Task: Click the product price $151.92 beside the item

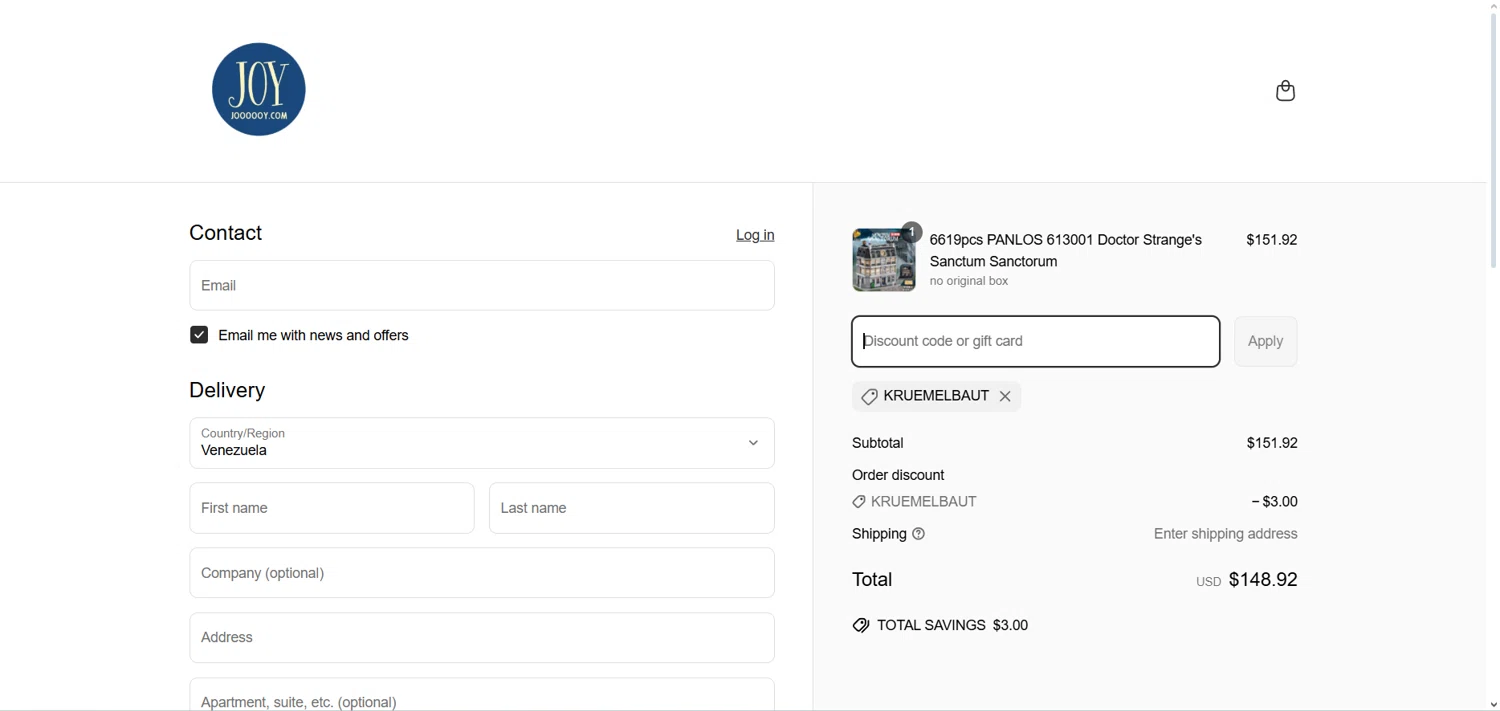Action: [1272, 240]
